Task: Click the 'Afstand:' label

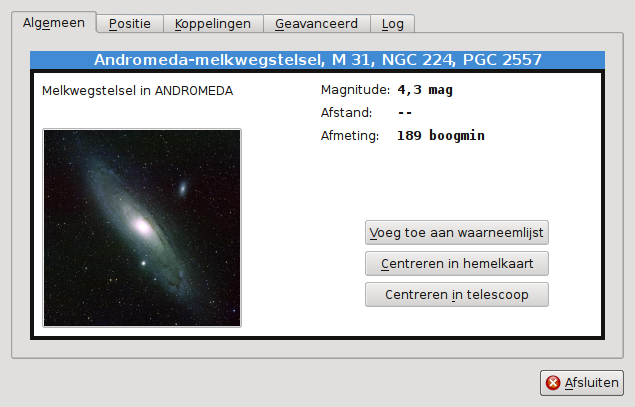Action: [346, 113]
